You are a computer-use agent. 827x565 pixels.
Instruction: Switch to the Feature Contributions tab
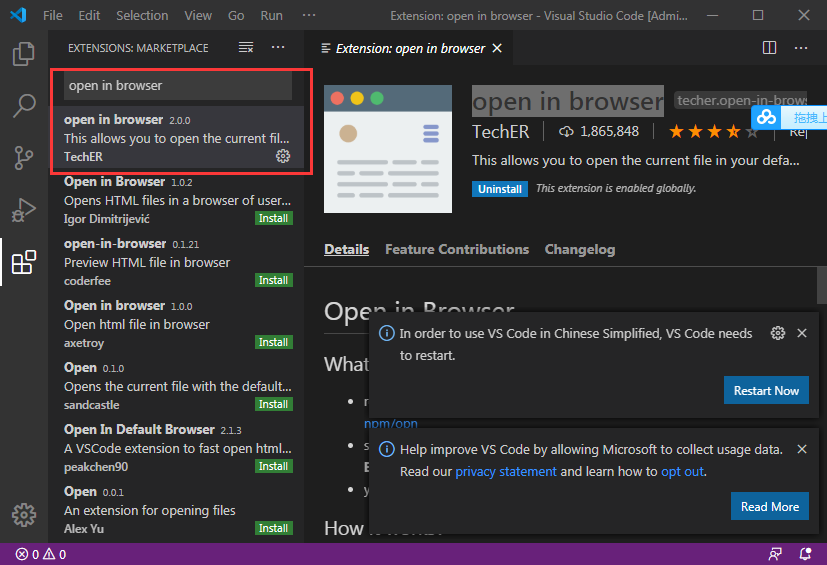pos(457,249)
